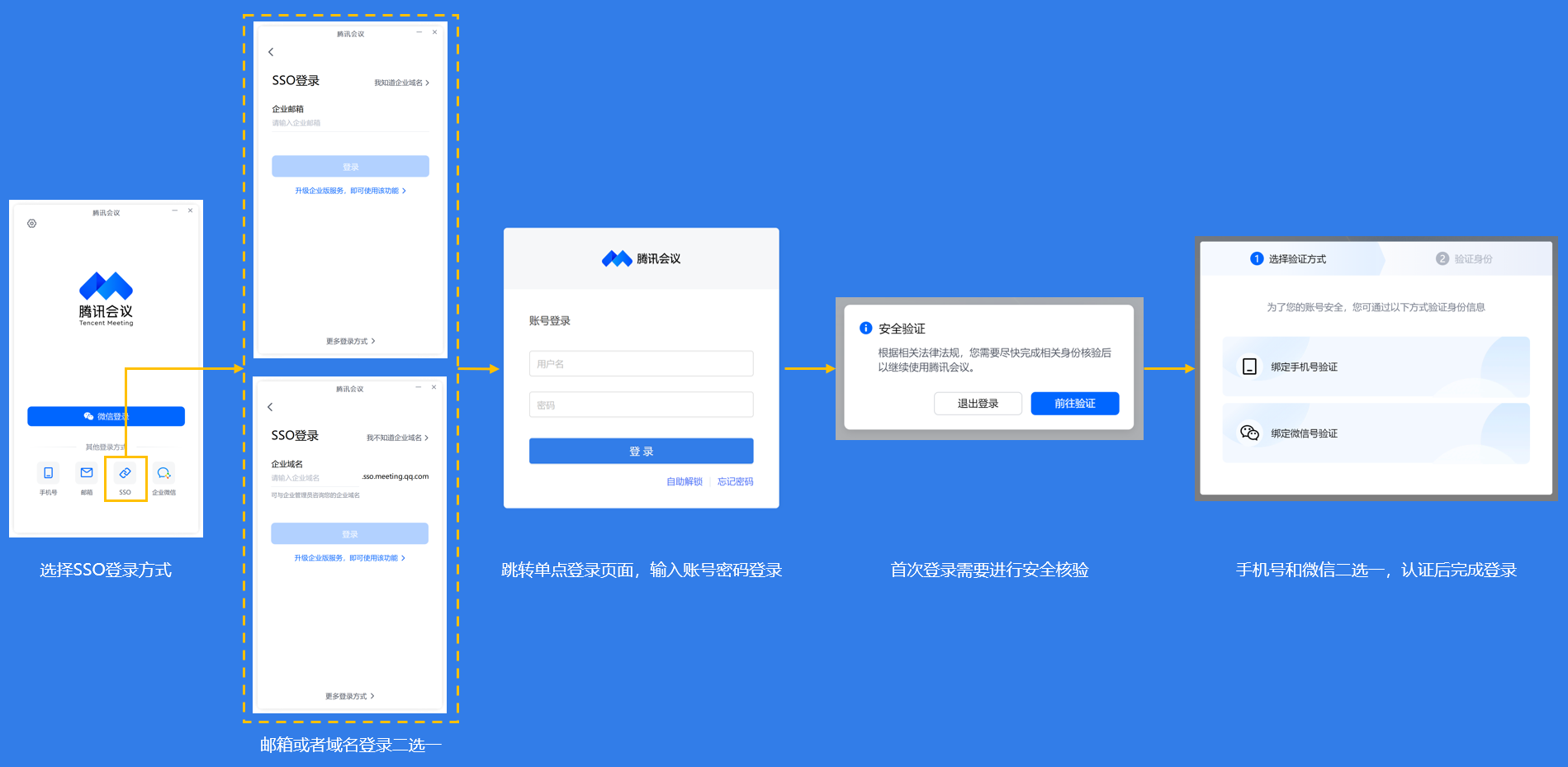Click the blue info icon beside 安全验证

click(865, 328)
